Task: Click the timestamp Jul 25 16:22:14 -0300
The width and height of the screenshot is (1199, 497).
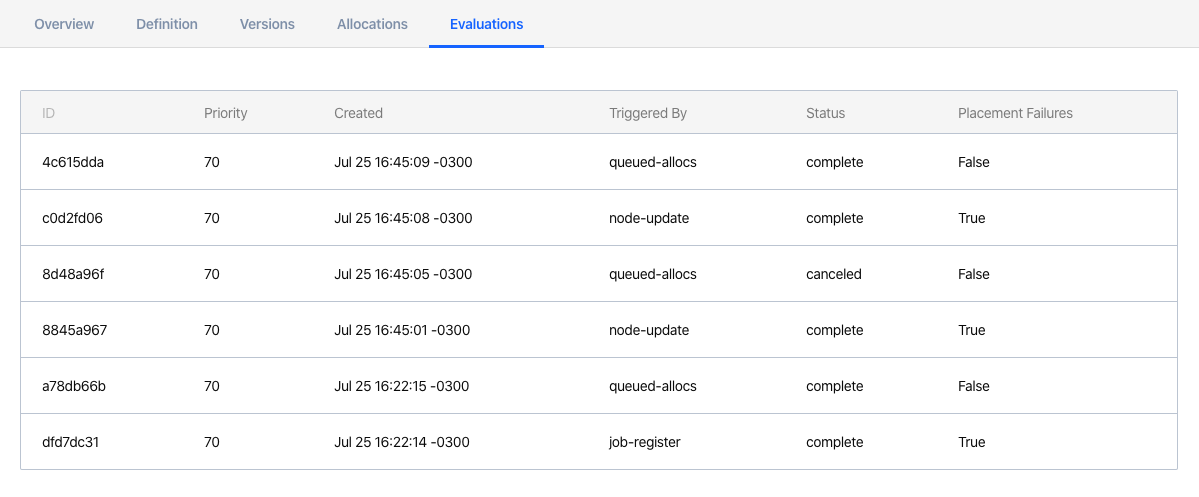Action: click(x=401, y=442)
